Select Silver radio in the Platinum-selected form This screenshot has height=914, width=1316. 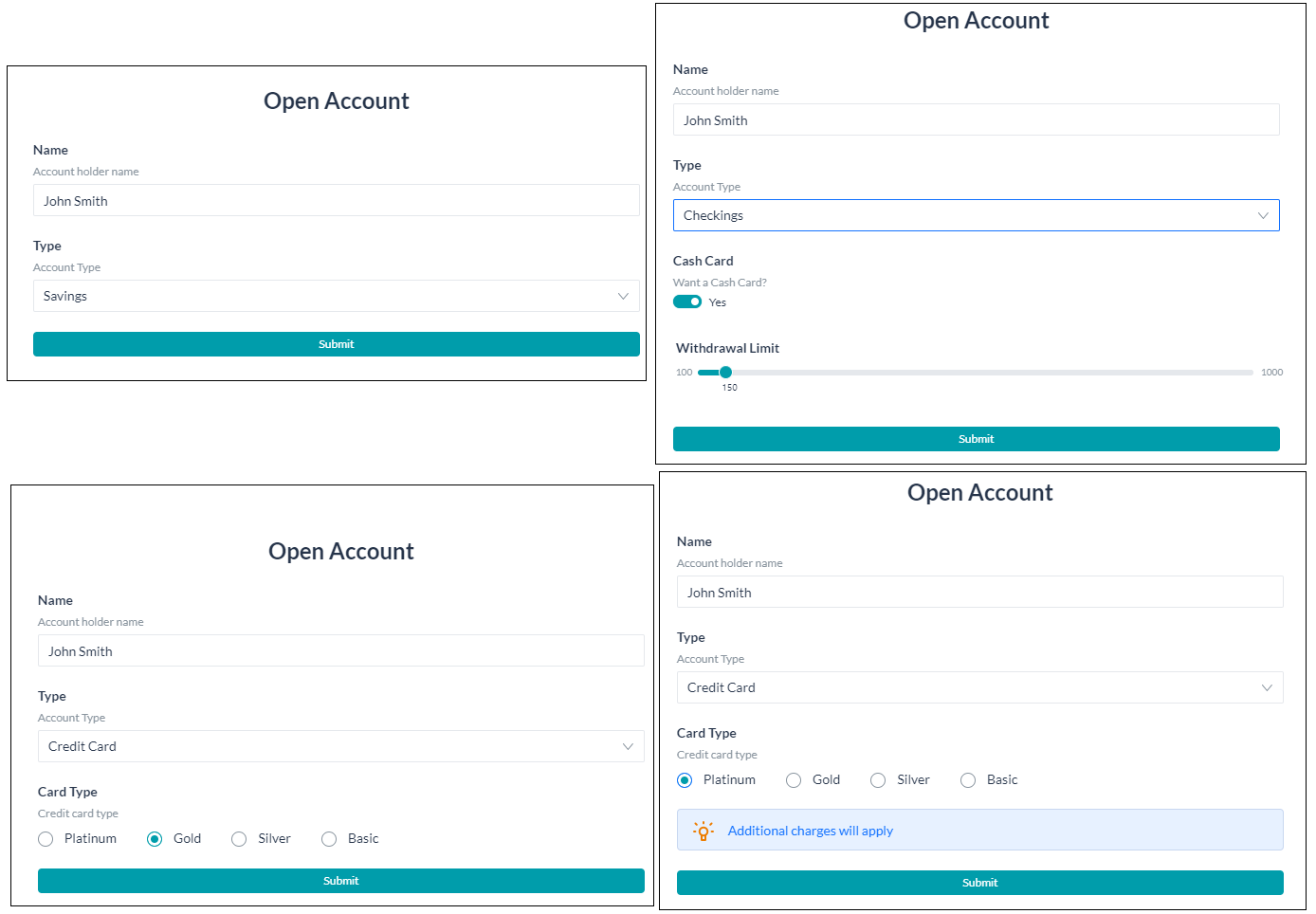[878, 780]
